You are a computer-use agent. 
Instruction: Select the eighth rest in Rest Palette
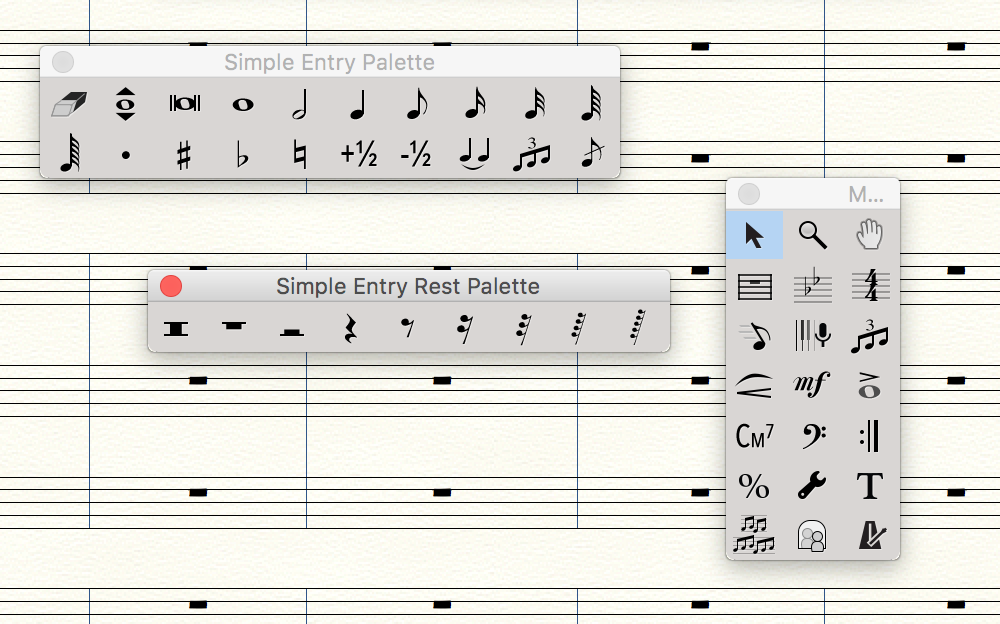(x=407, y=328)
